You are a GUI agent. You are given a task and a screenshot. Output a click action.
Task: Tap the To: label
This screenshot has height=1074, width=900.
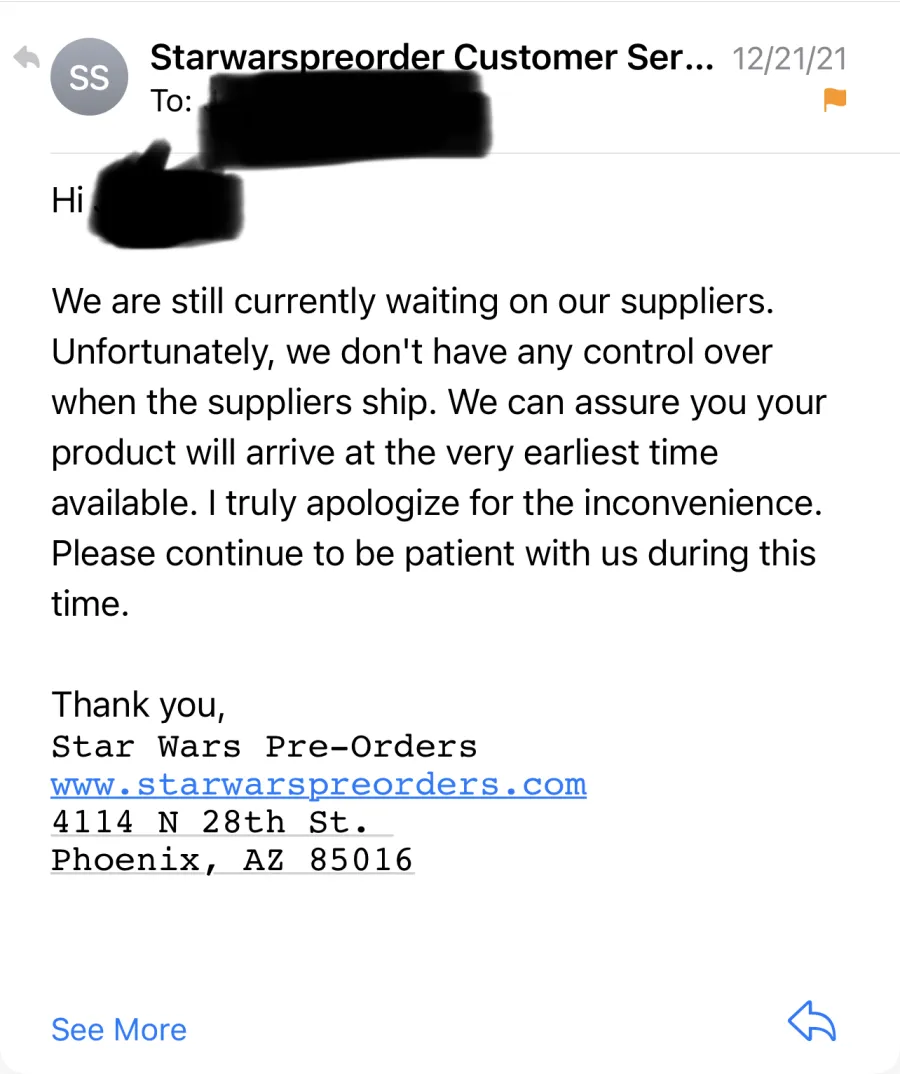[171, 101]
